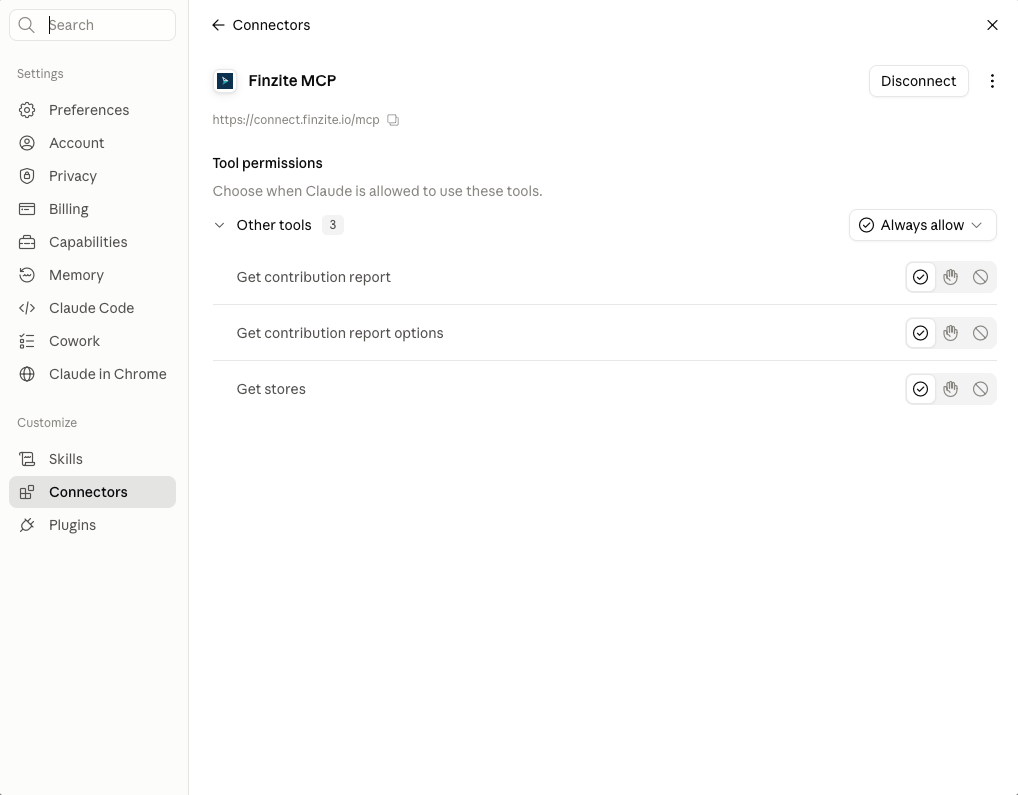This screenshot has width=1018, height=795.
Task: Click the connect.finzite.io URL text
Action: point(296,120)
